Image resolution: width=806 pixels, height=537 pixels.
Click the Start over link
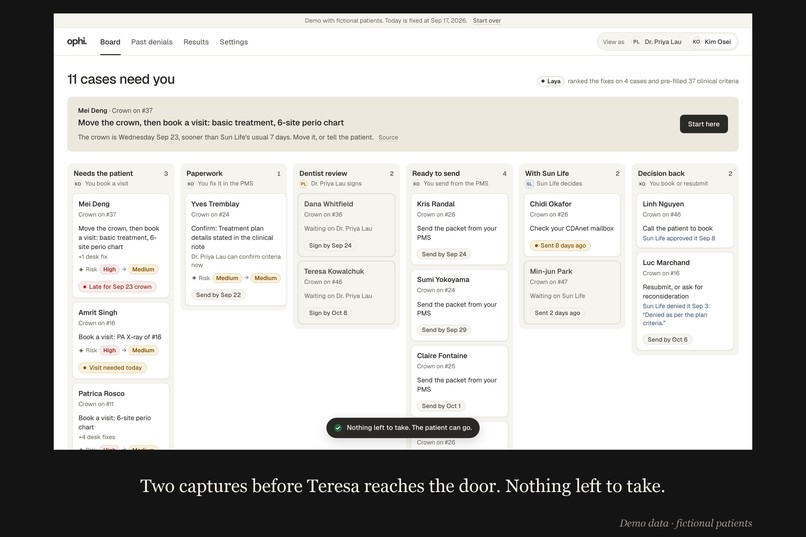(x=487, y=21)
